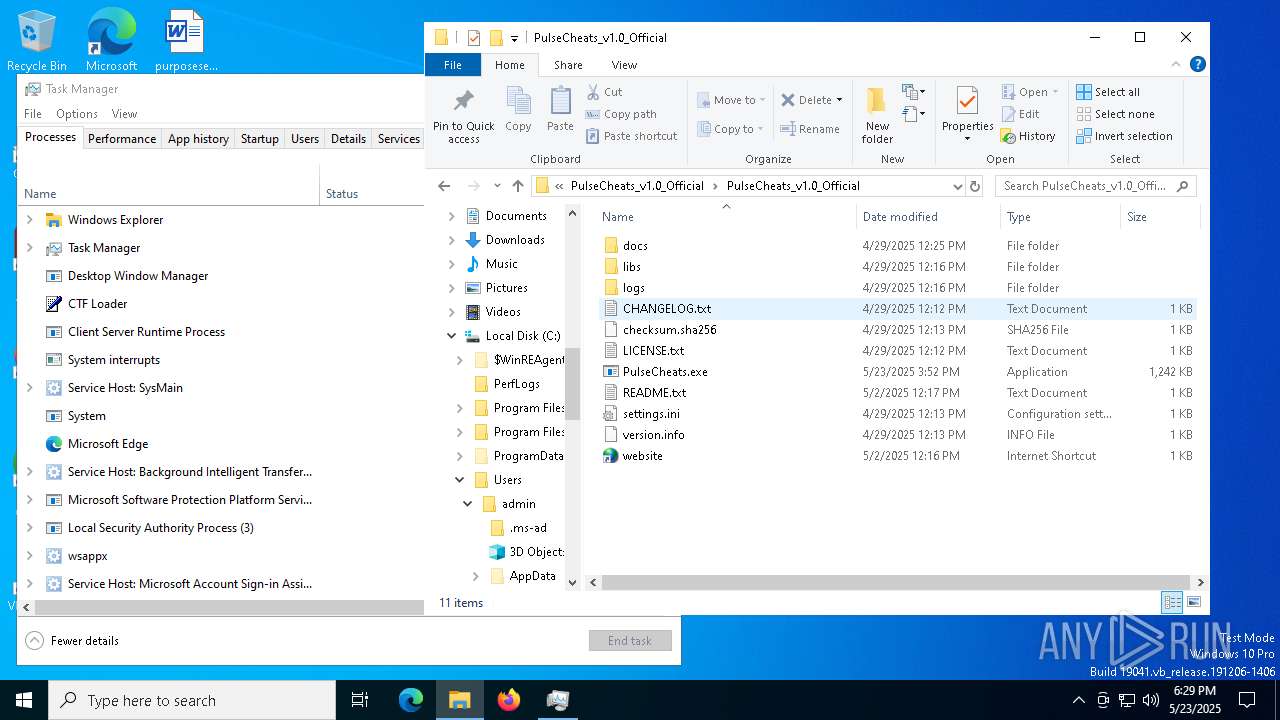
Task: Select Microsoft Edge process in Task Manager
Action: click(x=108, y=444)
